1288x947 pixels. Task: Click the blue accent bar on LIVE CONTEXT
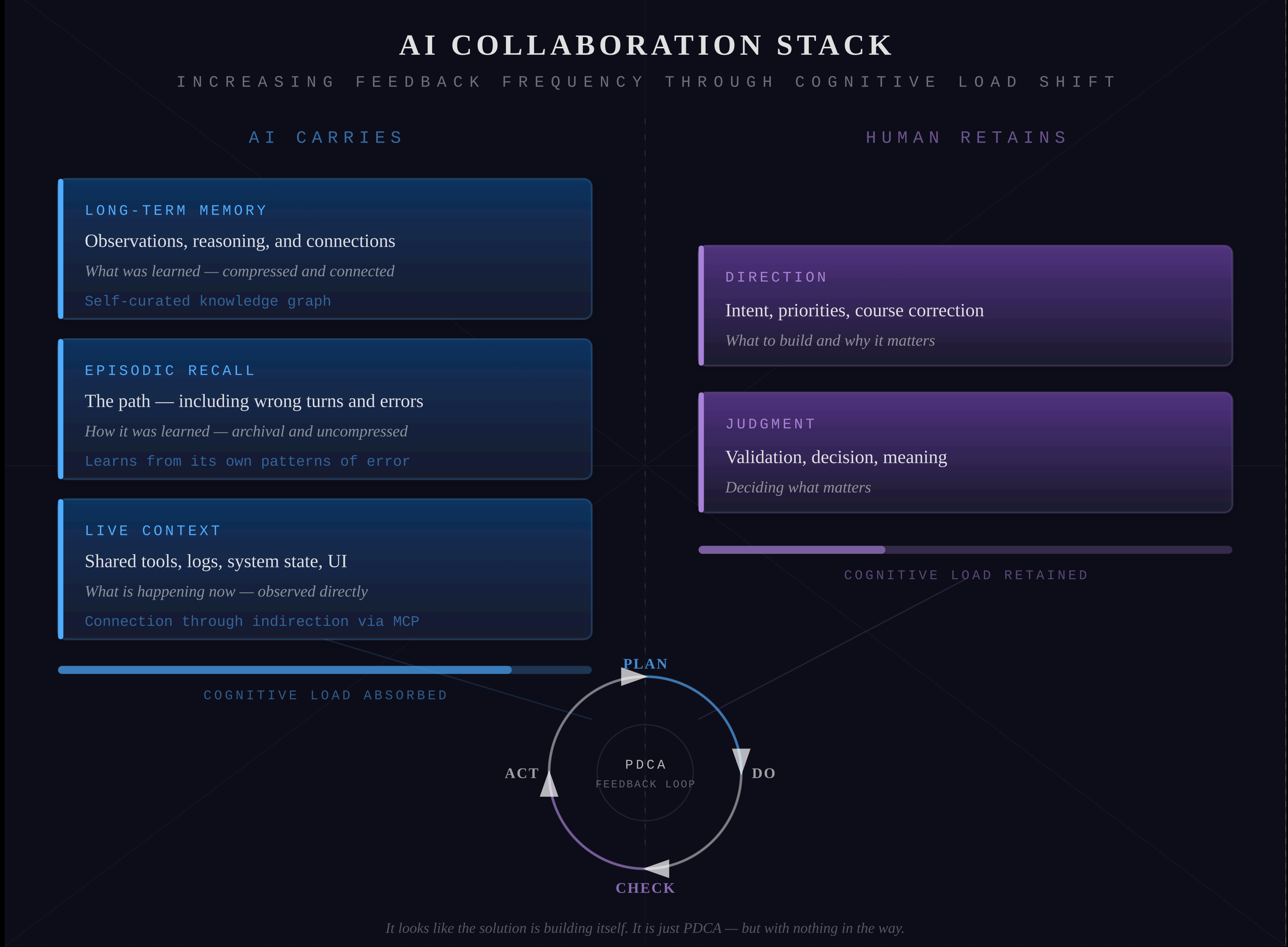pos(61,569)
